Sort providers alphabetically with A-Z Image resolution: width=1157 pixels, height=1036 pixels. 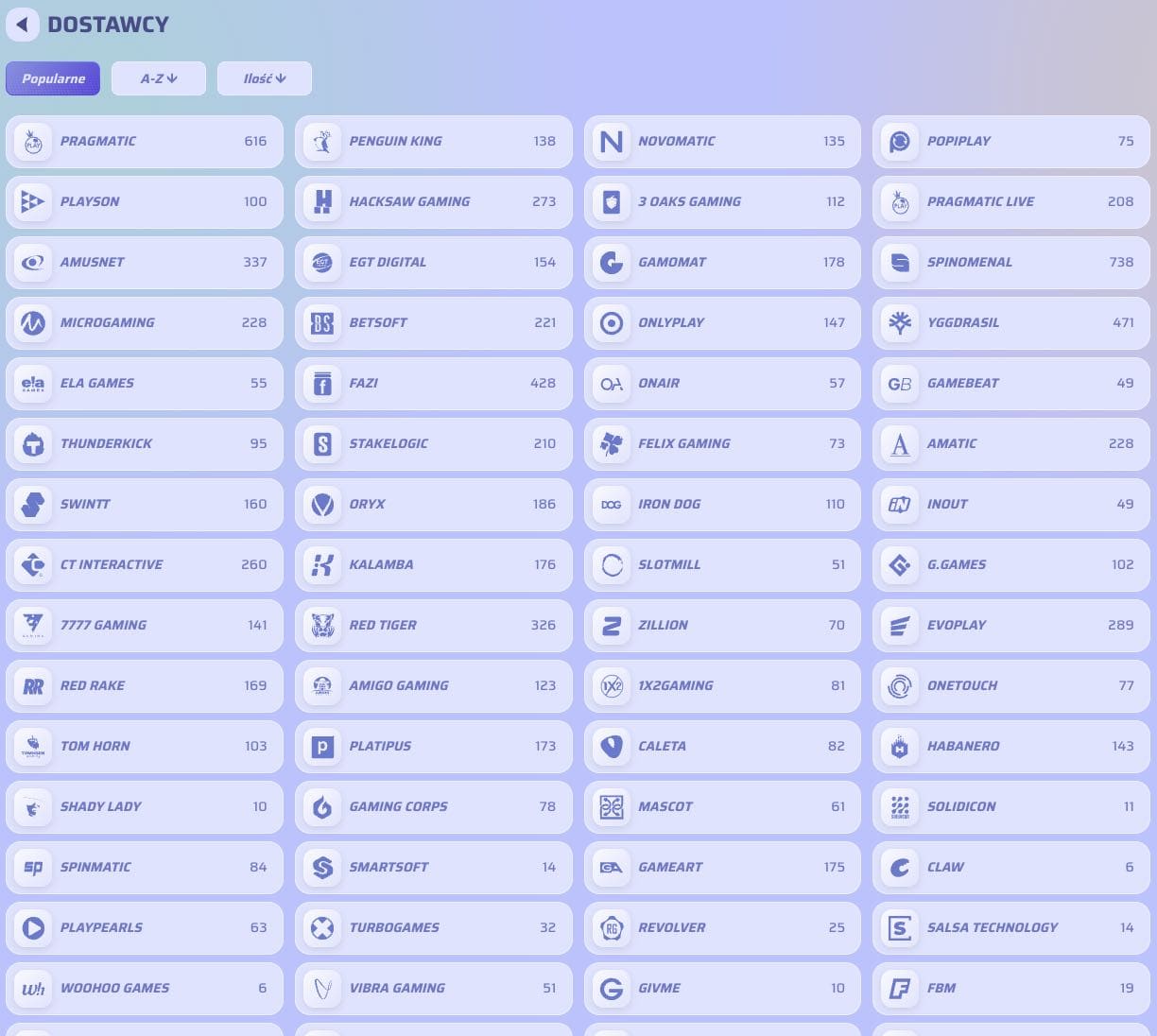coord(159,78)
